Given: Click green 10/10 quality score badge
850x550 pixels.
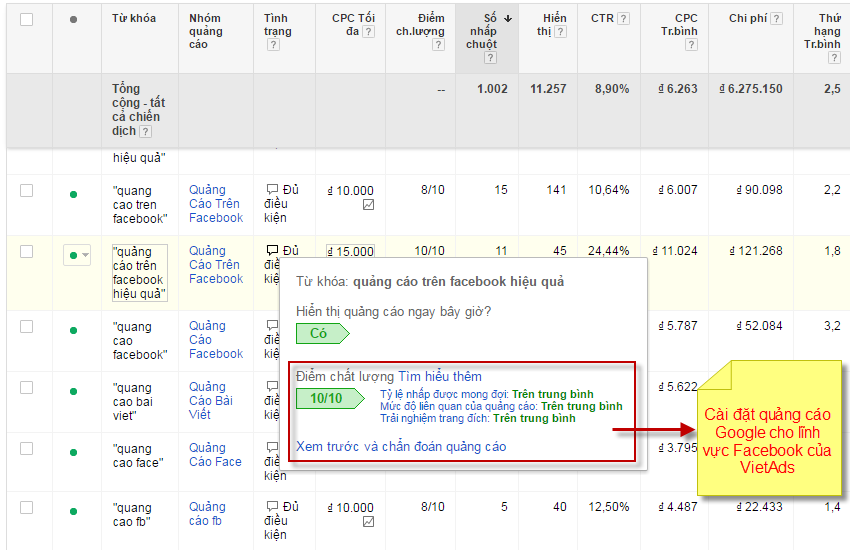Looking at the screenshot, I should pyautogui.click(x=330, y=398).
